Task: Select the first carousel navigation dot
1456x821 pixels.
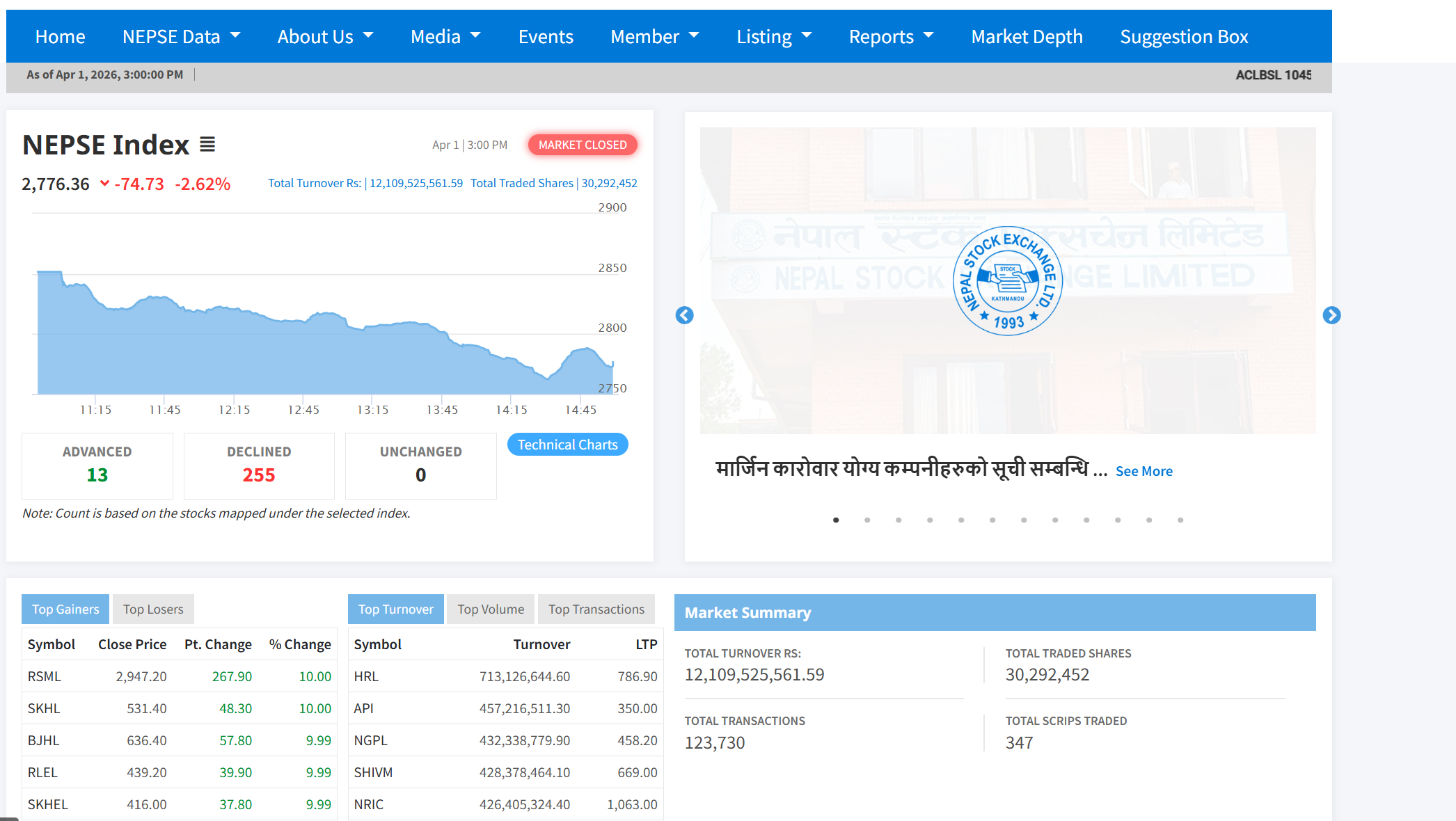Action: click(836, 520)
